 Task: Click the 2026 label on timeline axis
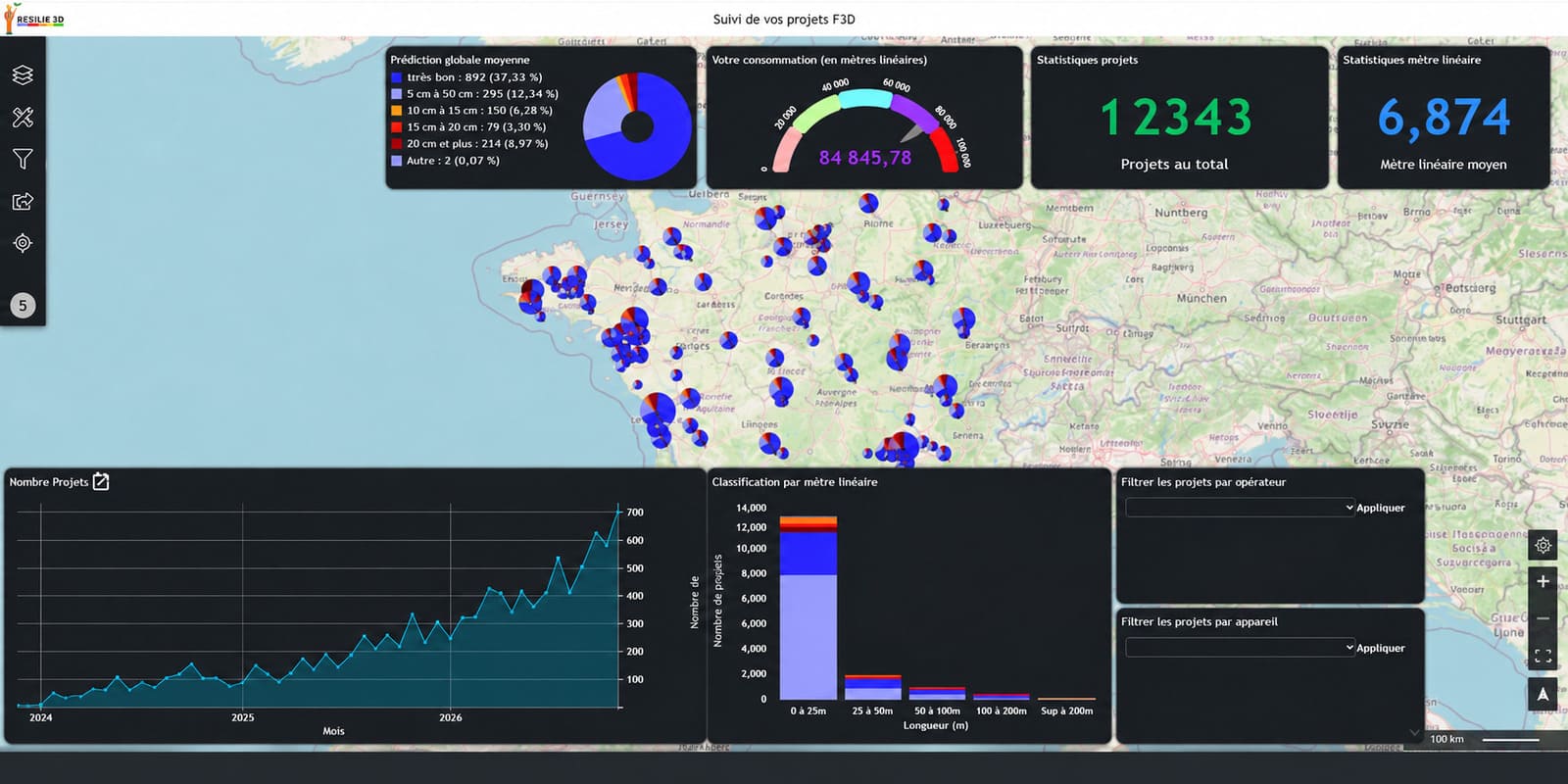coord(450,717)
